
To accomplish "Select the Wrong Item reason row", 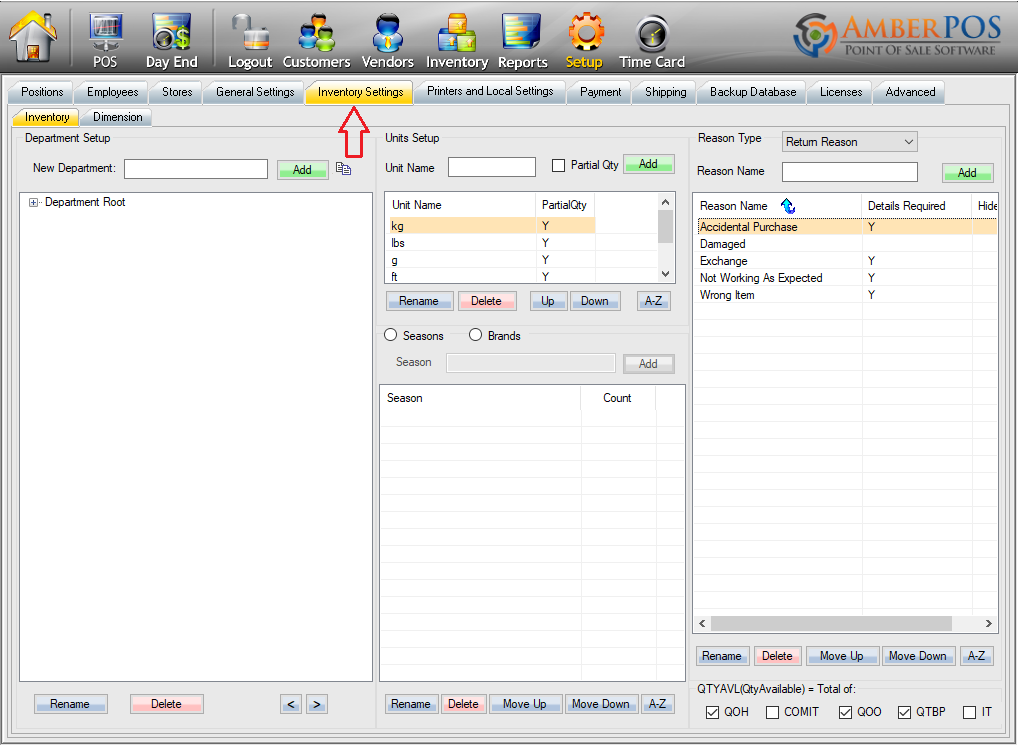I will [x=847, y=295].
